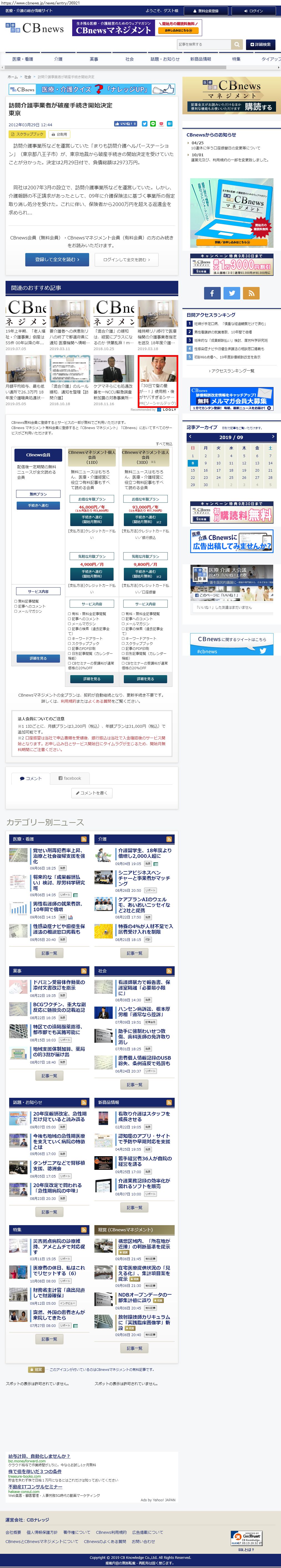Open the RSS icon for 介護 category
Viewport: 281px width, 1568px height.
tap(170, 839)
